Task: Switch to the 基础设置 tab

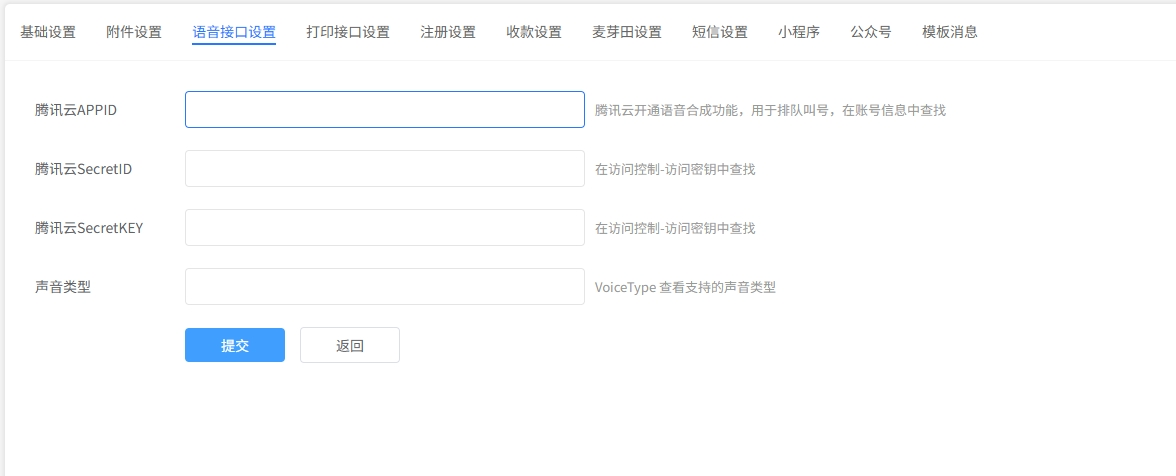Action: 48,32
